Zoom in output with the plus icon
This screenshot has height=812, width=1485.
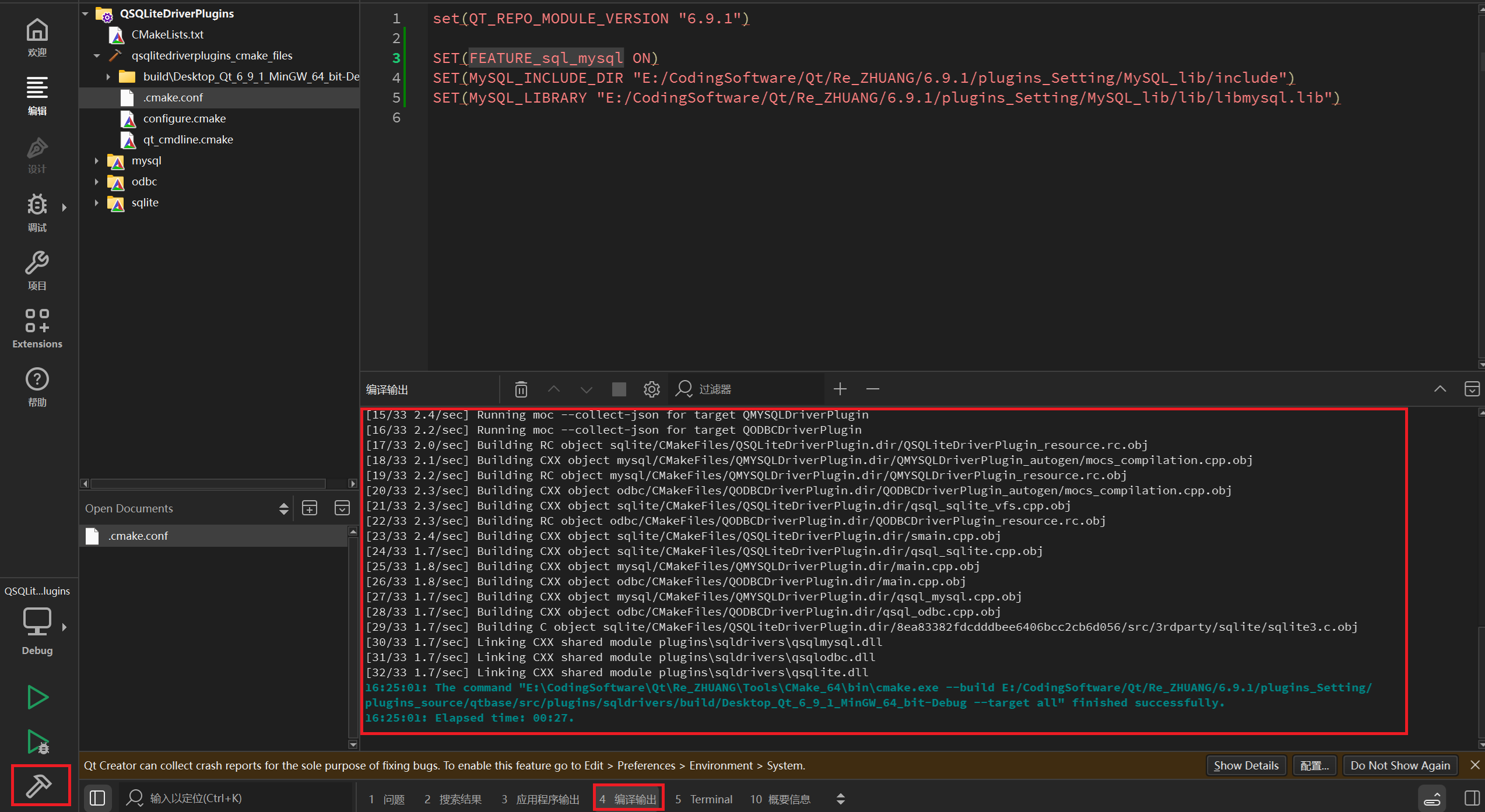click(840, 389)
